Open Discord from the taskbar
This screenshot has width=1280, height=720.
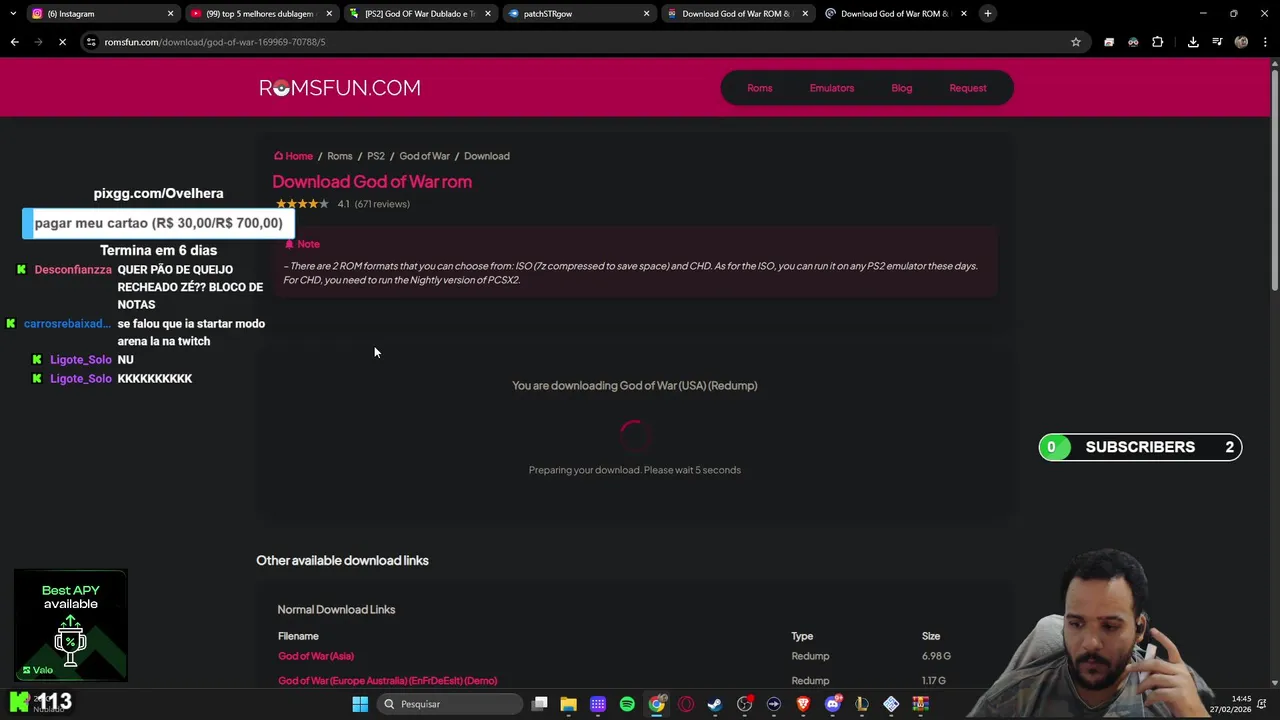(x=833, y=704)
